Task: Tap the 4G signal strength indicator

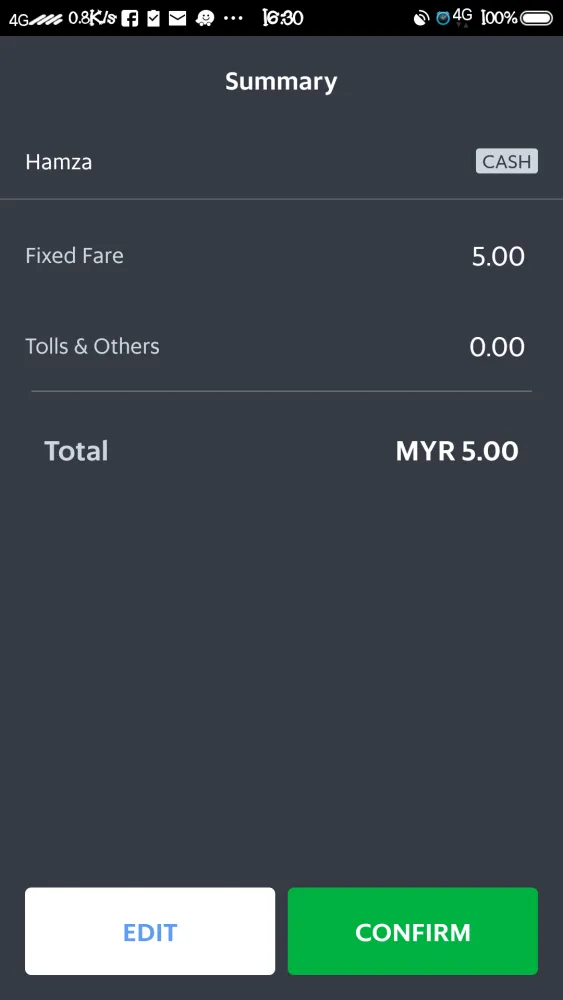Action: [36, 18]
